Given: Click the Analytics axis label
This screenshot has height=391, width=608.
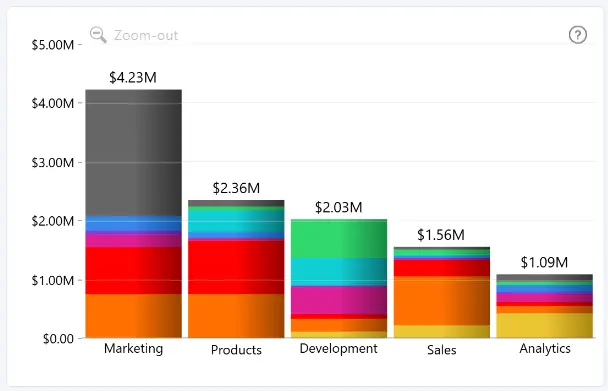Looking at the screenshot, I should [545, 349].
